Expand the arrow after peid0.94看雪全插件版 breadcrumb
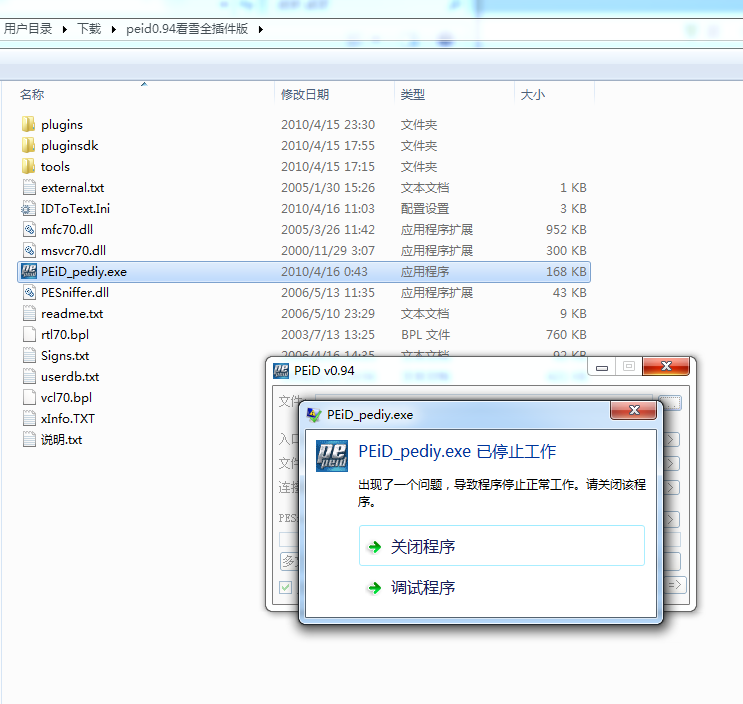This screenshot has width=743, height=704. [x=261, y=29]
